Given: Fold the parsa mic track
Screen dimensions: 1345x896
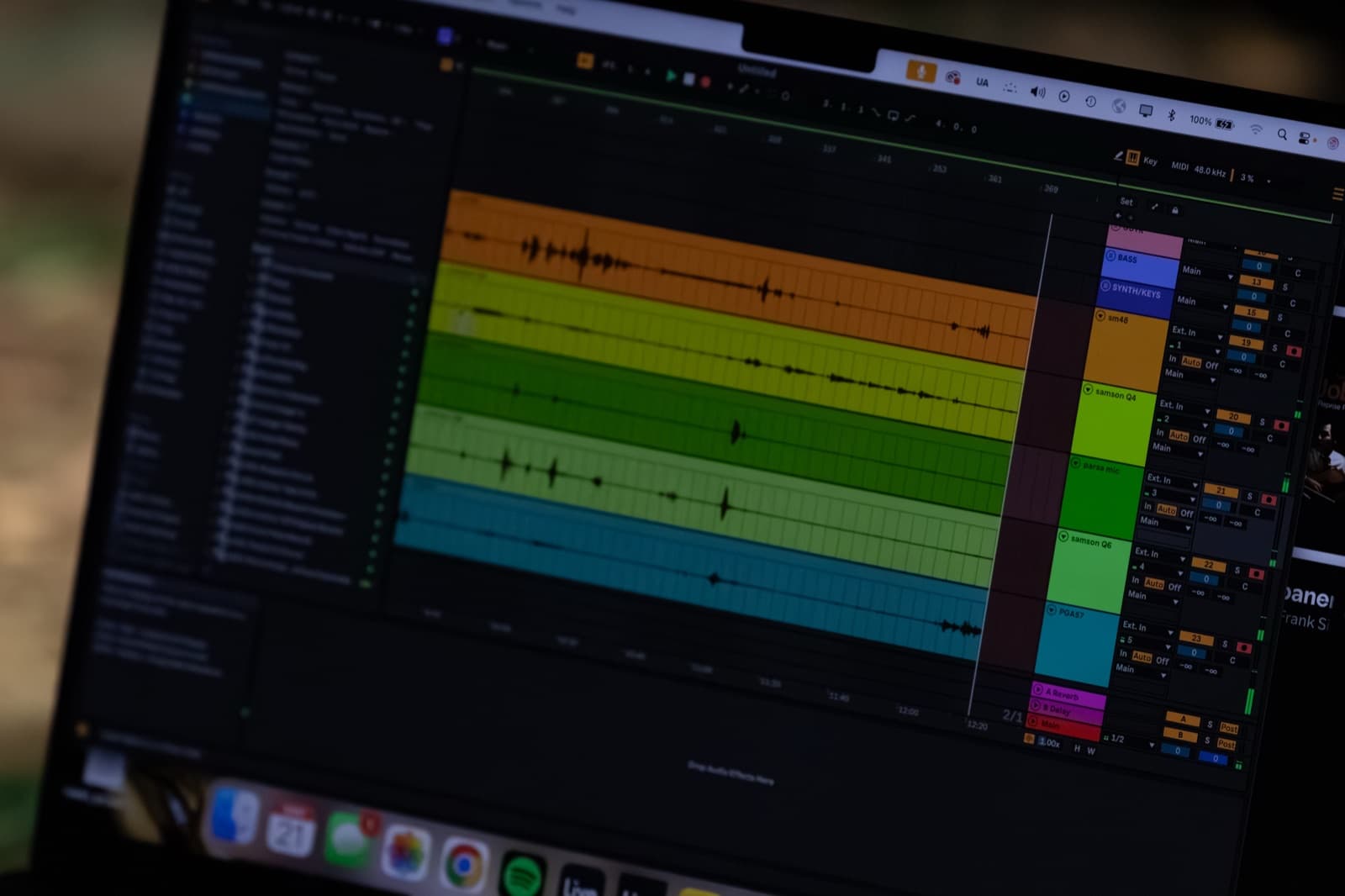Looking at the screenshot, I should [1075, 463].
